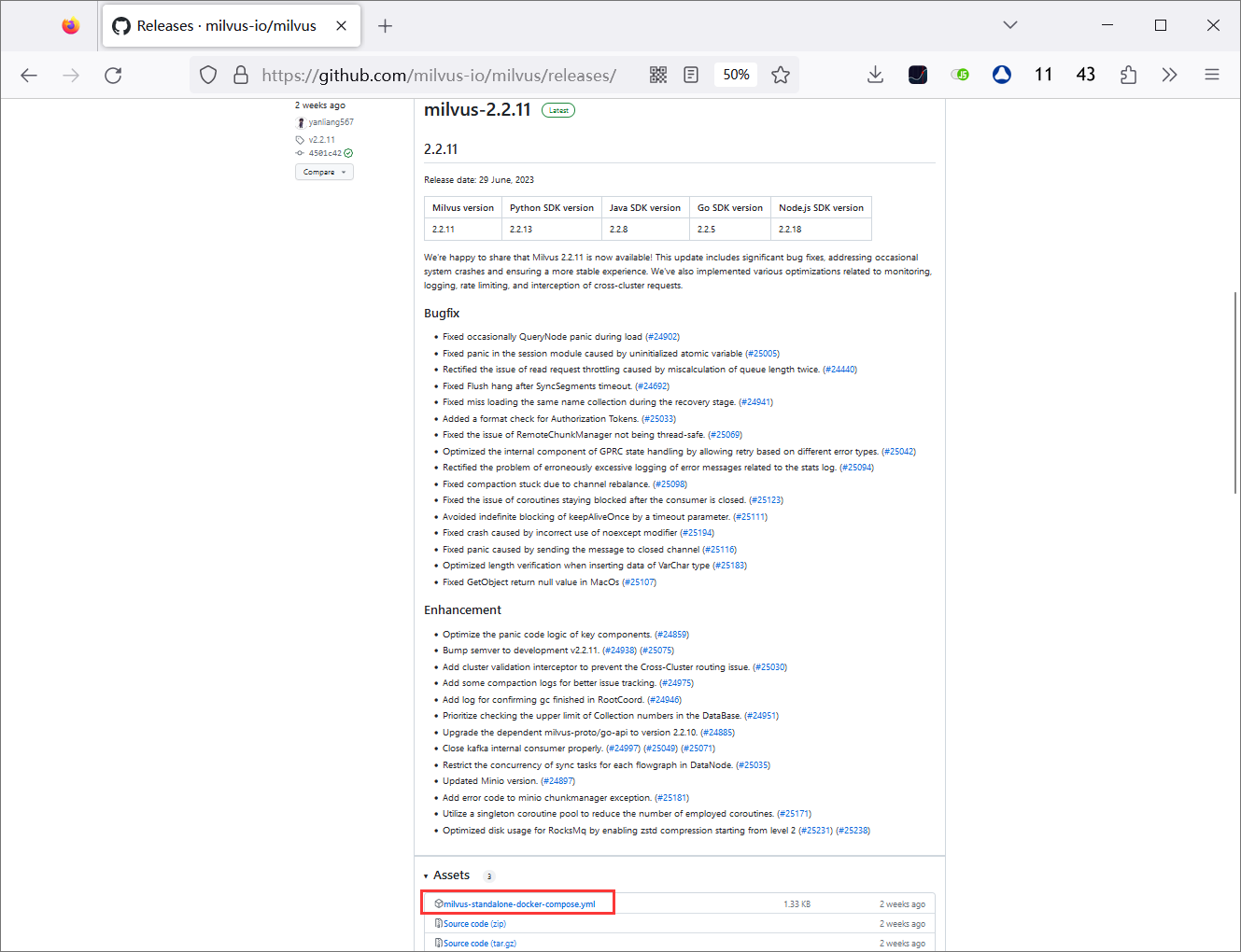The width and height of the screenshot is (1241, 952).
Task: Open issue #25116 on closed channel panic
Action: point(720,550)
